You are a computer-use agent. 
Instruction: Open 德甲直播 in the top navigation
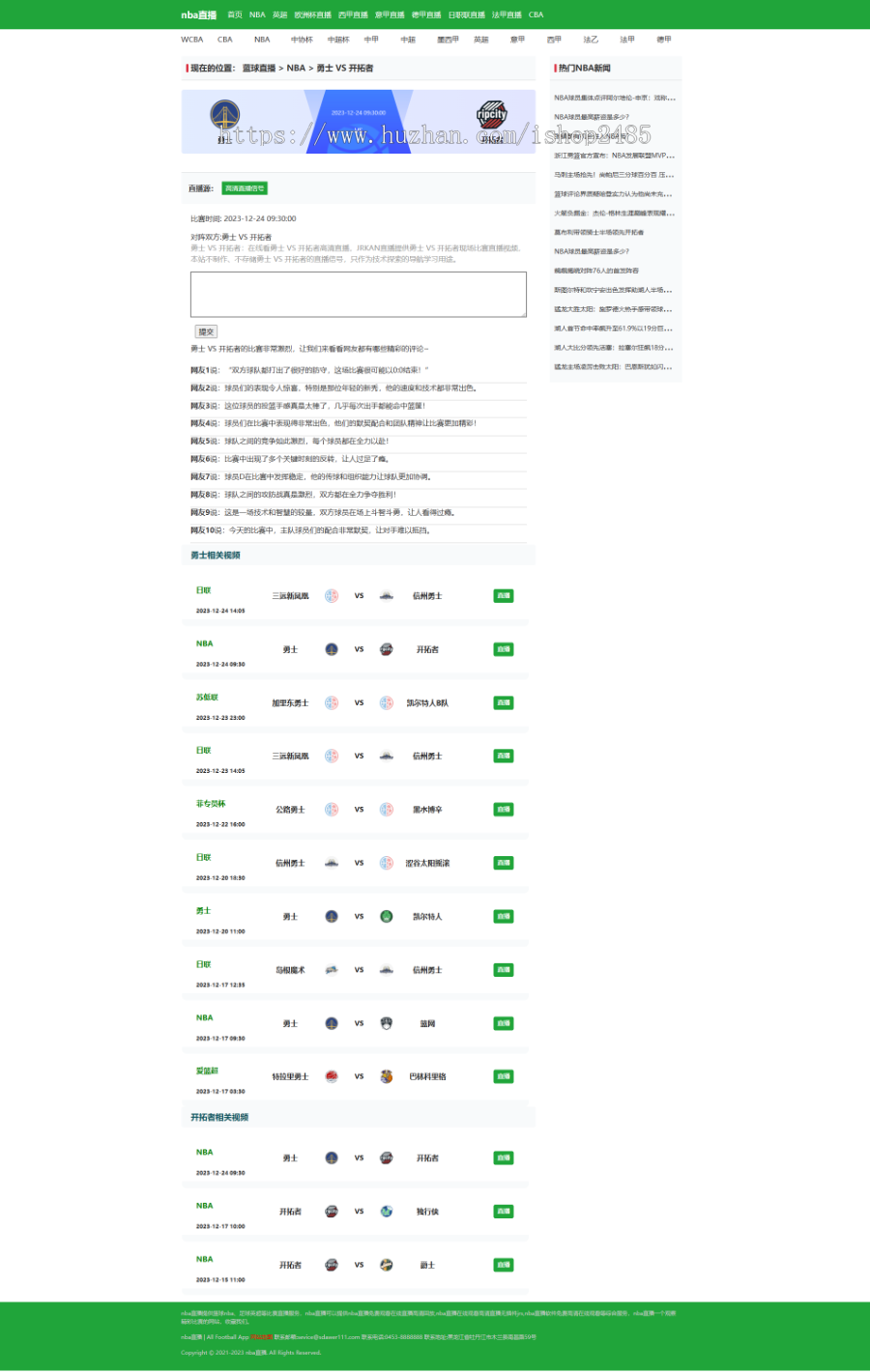tap(426, 14)
